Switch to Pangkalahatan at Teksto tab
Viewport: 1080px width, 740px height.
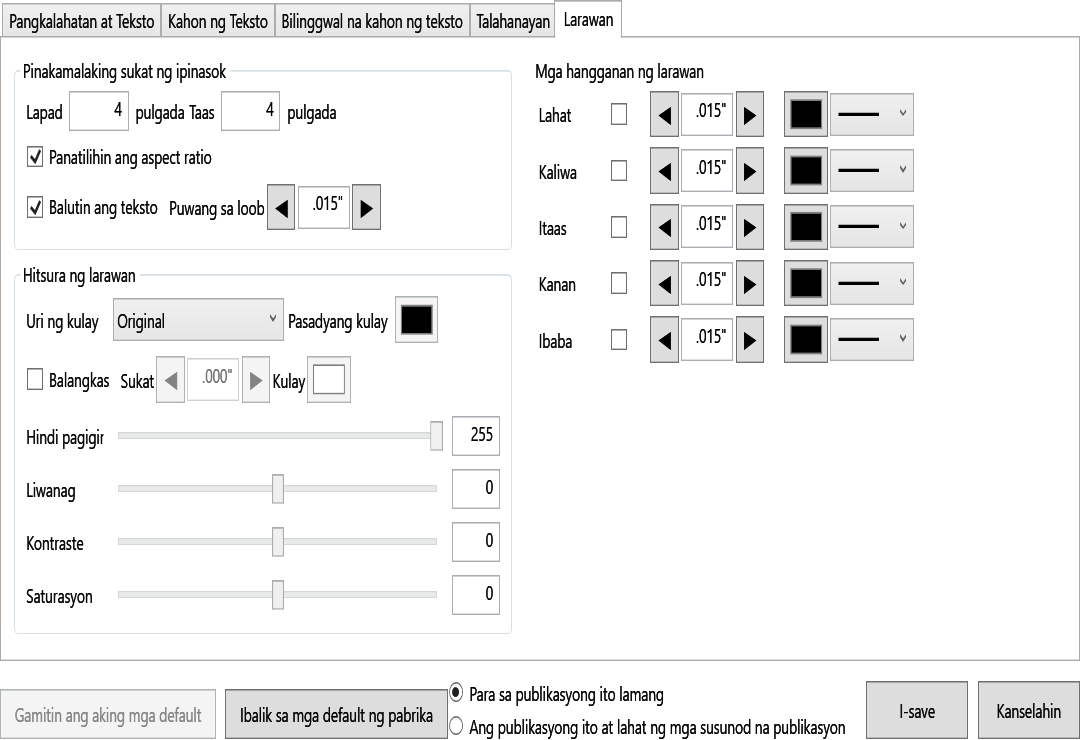[81, 21]
